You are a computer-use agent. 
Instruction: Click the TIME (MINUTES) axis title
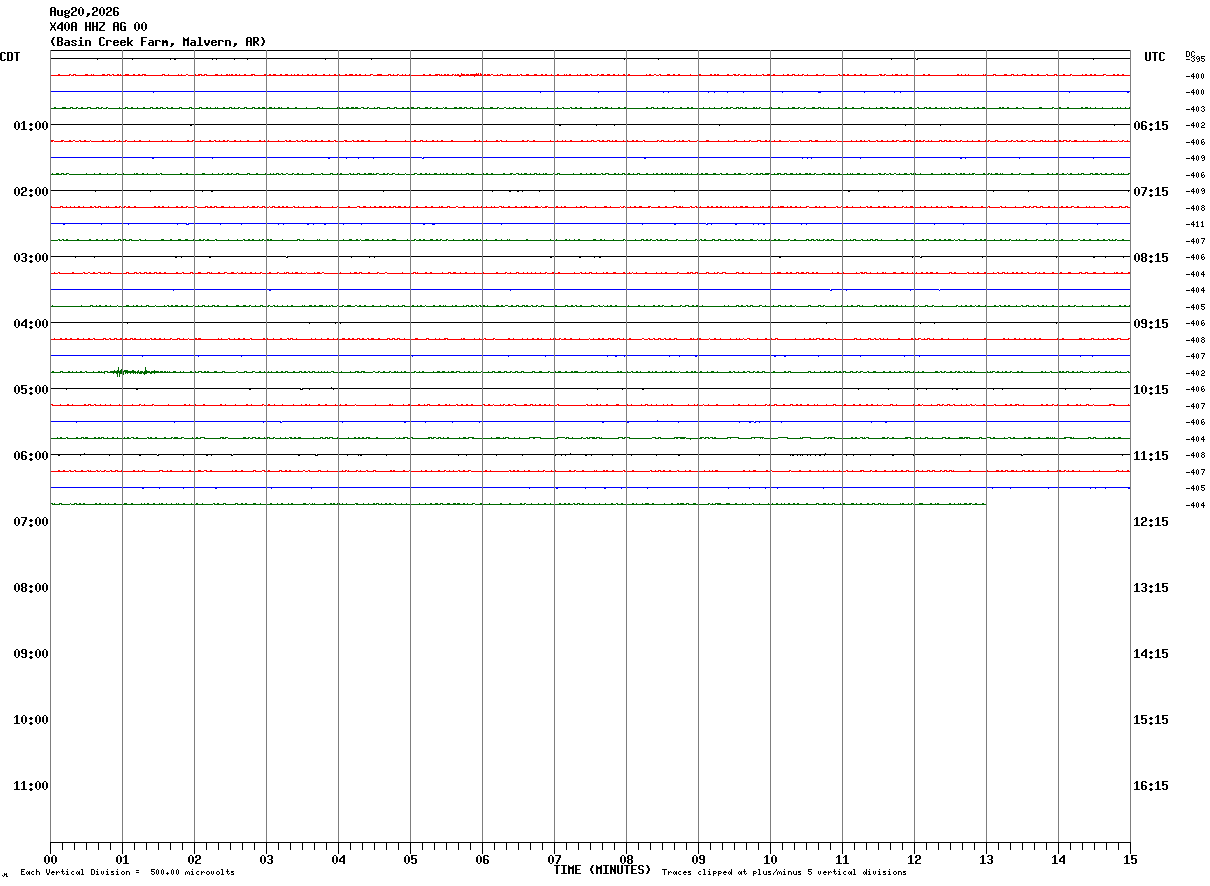[x=602, y=870]
